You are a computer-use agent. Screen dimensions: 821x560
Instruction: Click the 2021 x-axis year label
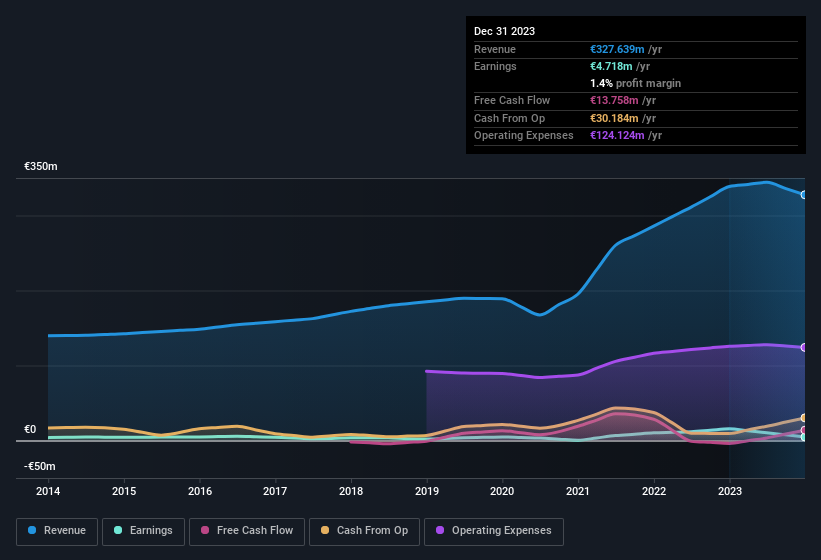[x=578, y=492]
